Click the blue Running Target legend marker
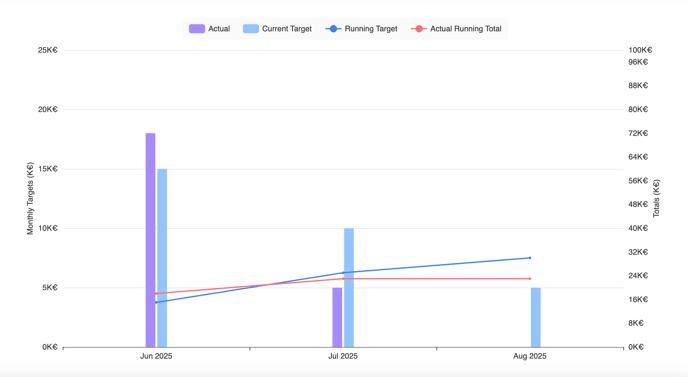The width and height of the screenshot is (688, 377). (333, 29)
